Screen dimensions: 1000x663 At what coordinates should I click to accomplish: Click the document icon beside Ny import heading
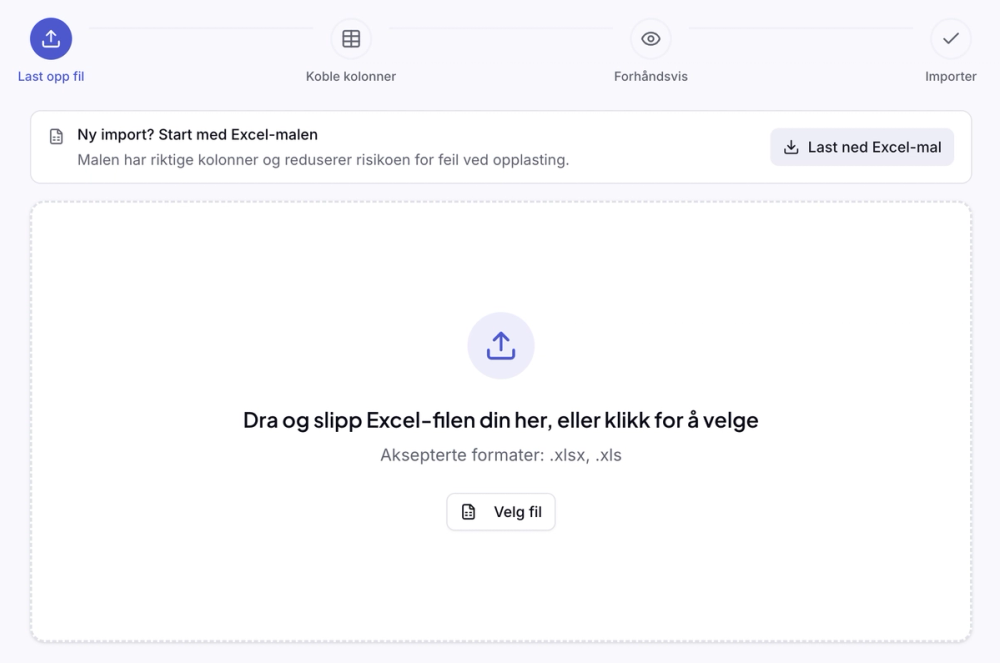[56, 136]
